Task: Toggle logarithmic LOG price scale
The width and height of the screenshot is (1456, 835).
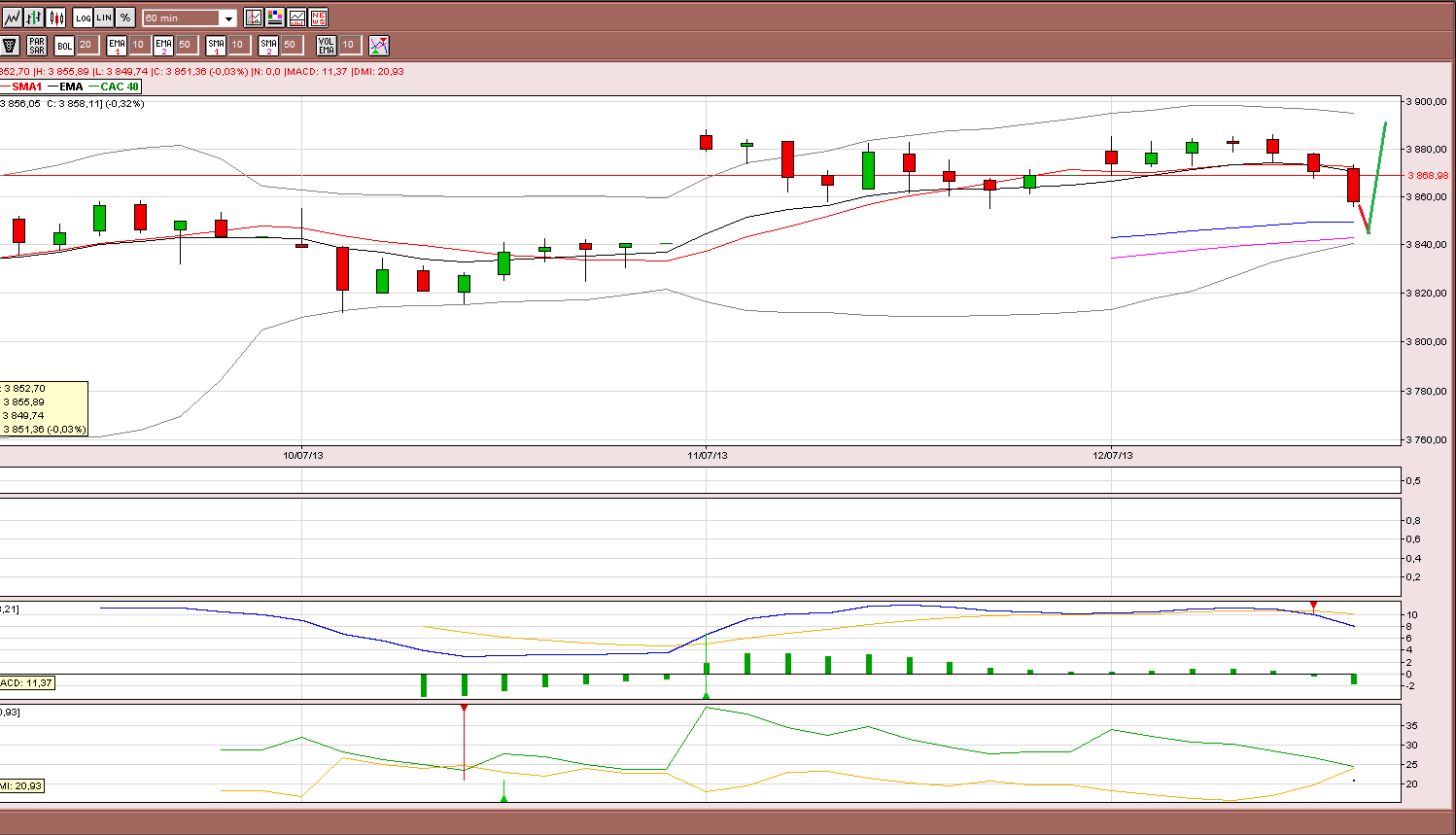Action: point(83,17)
